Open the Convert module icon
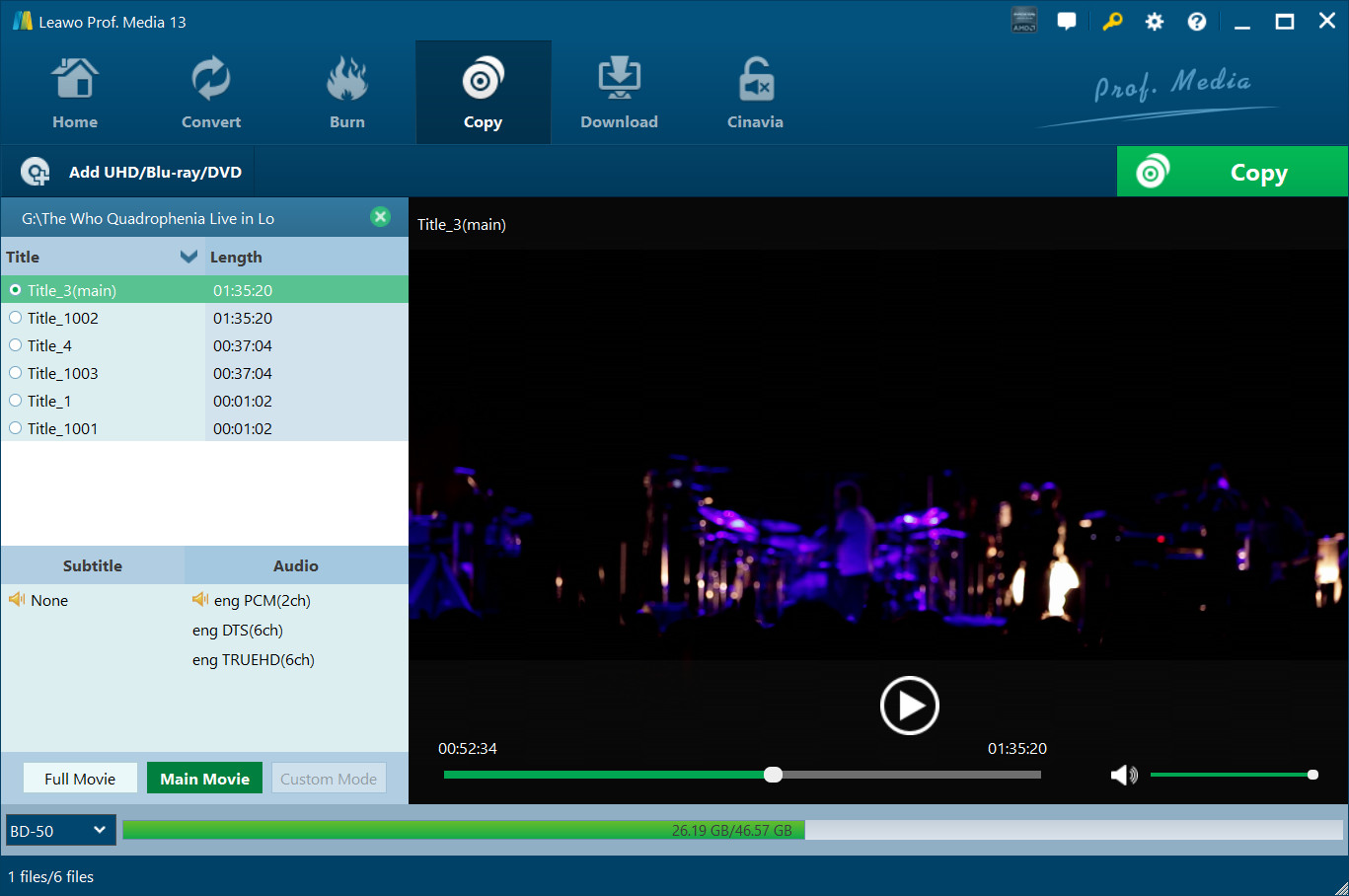The height and width of the screenshot is (896, 1349). (210, 91)
